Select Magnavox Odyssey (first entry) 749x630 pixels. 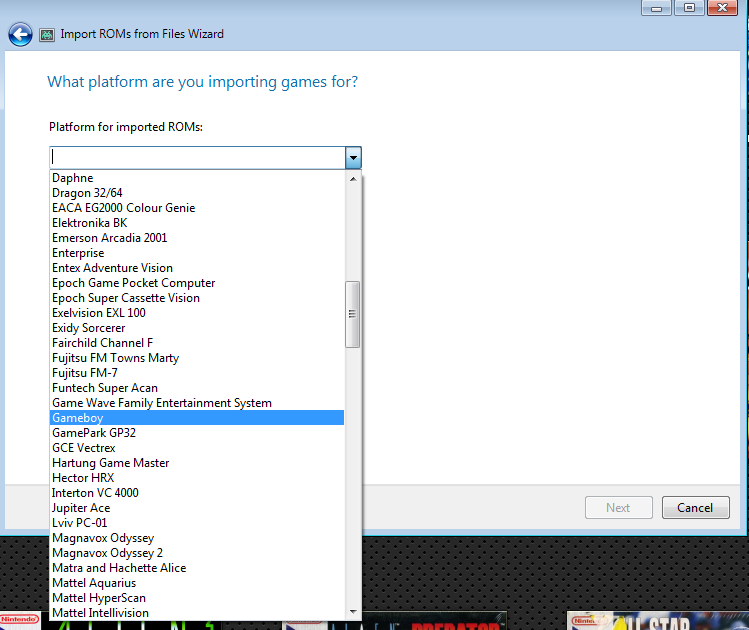pos(197,538)
